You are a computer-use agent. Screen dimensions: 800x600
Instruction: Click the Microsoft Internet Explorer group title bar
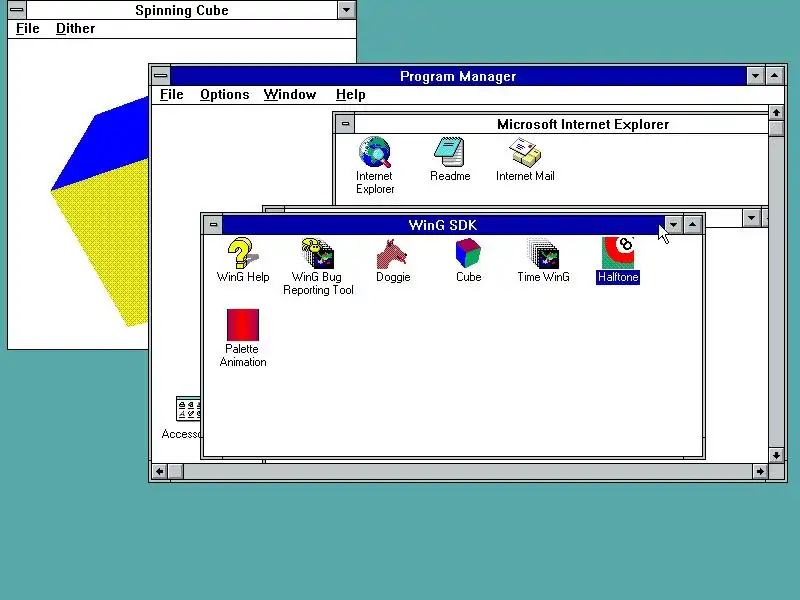(x=561, y=124)
